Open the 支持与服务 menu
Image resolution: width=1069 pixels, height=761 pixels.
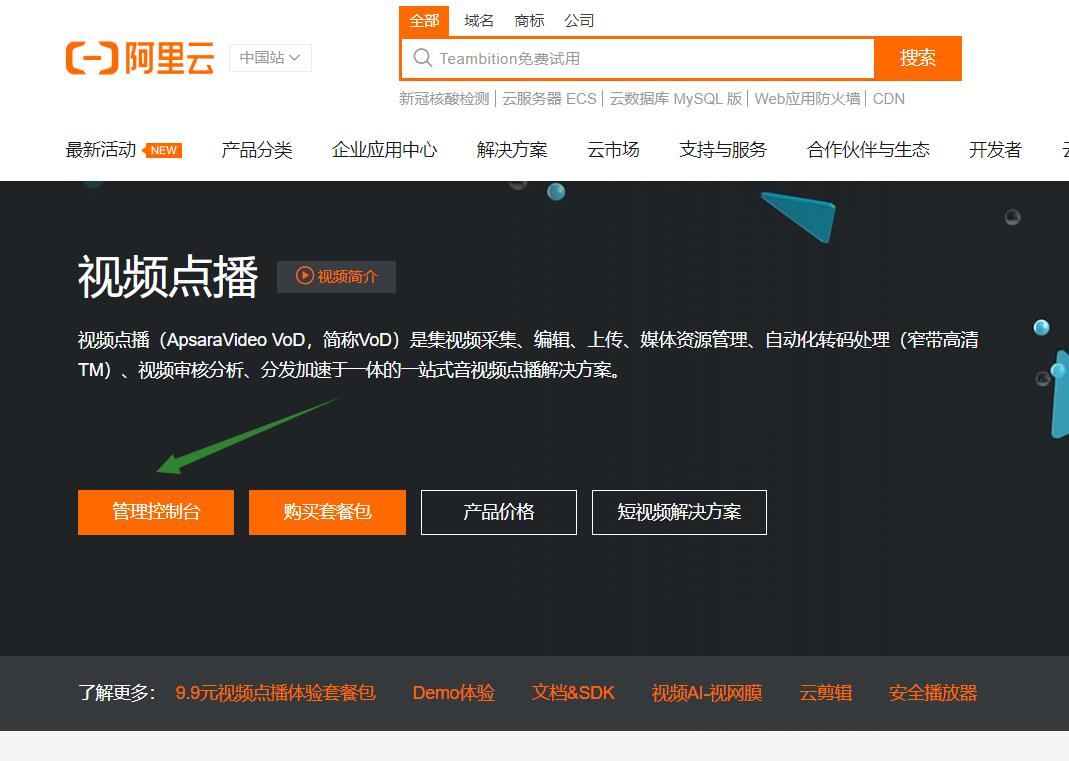click(x=723, y=150)
